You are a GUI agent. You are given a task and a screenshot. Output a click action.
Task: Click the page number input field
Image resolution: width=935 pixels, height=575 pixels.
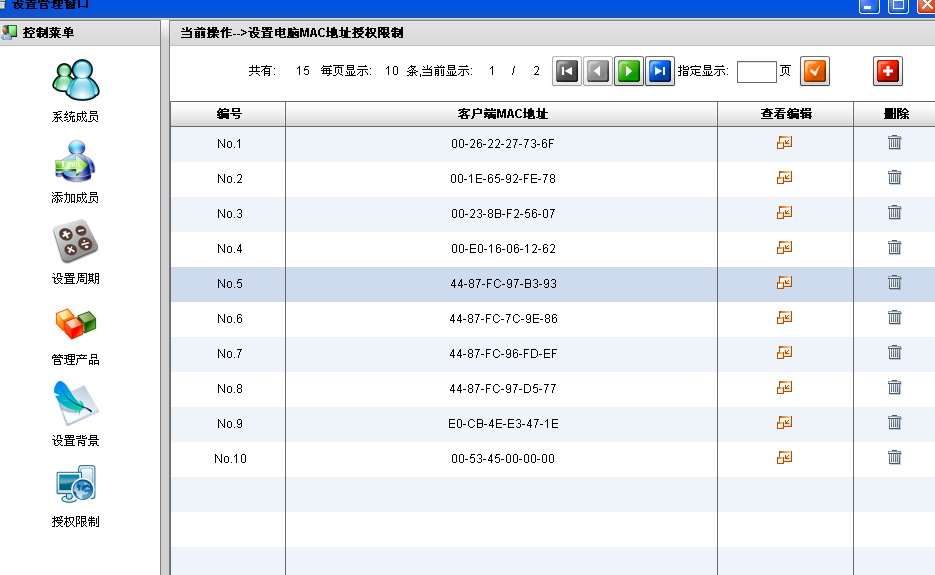(757, 72)
